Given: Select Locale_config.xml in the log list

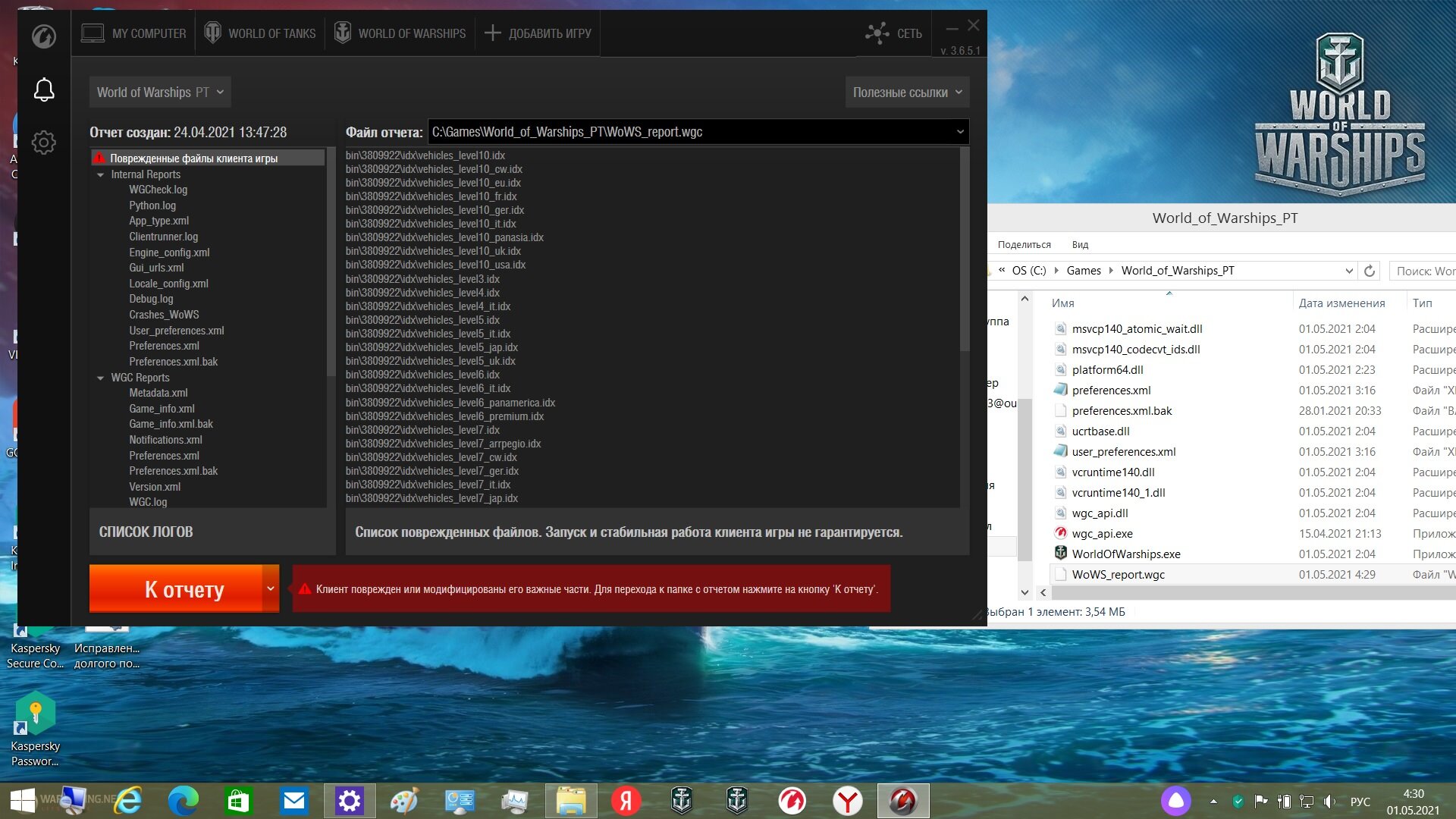Looking at the screenshot, I should [168, 284].
